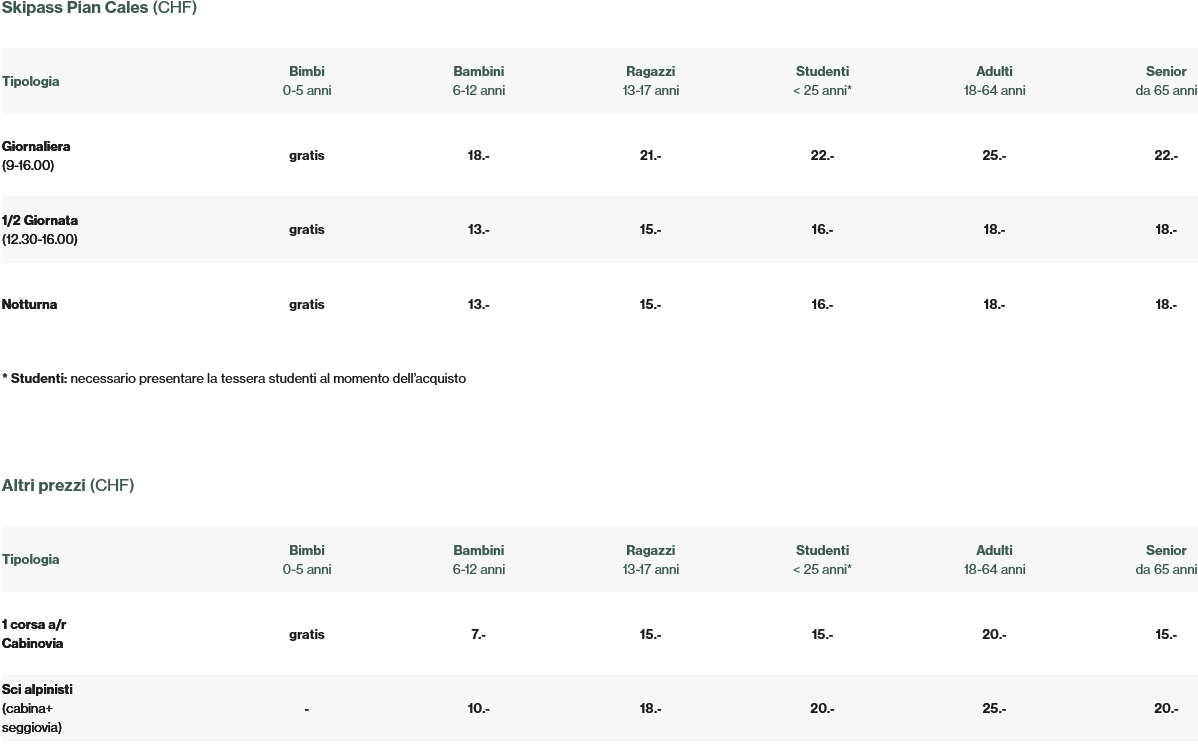1198x744 pixels.
Task: Click the Notturna price for Senior
Action: pyautogui.click(x=1166, y=305)
